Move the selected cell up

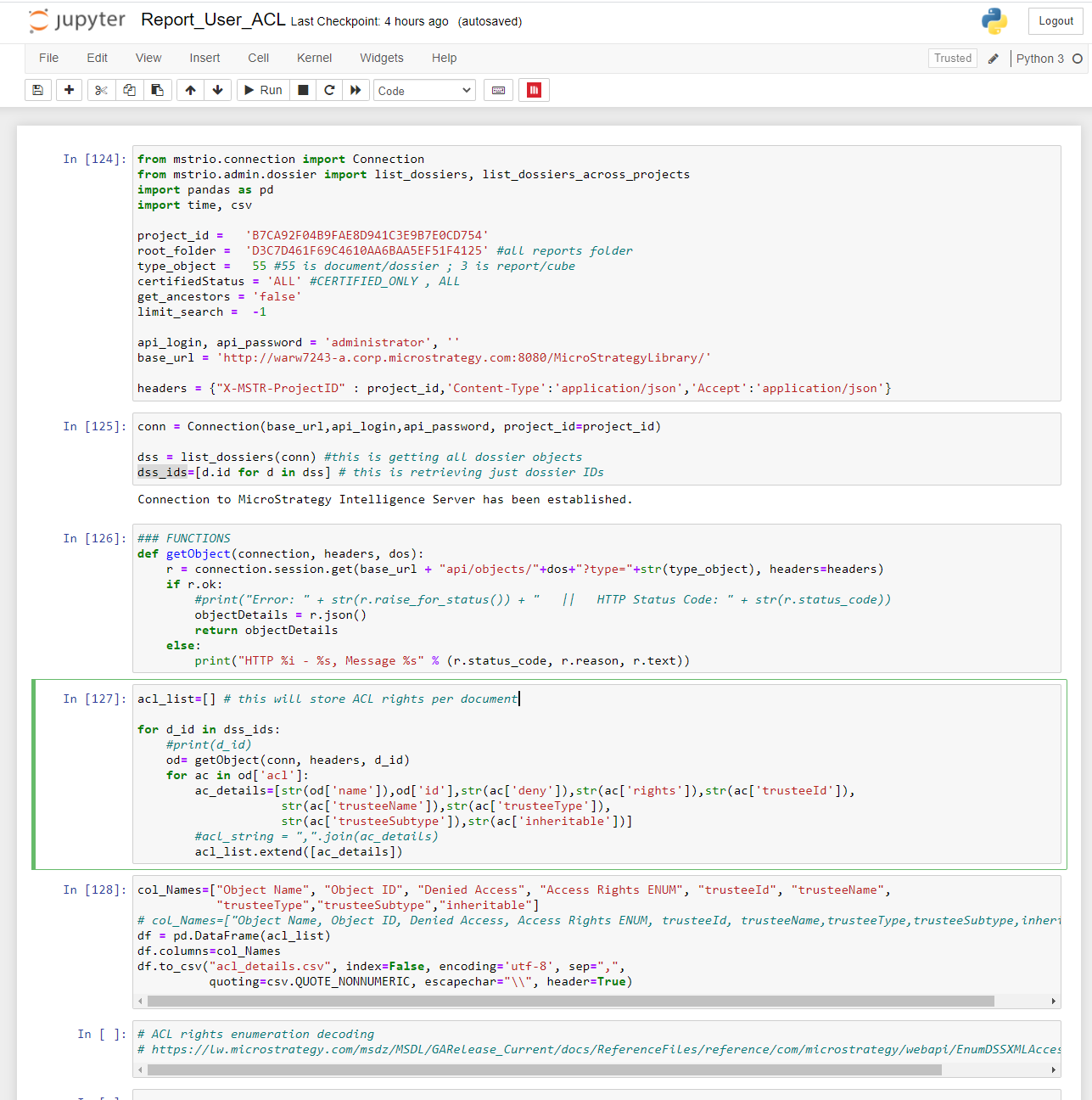pos(190,89)
